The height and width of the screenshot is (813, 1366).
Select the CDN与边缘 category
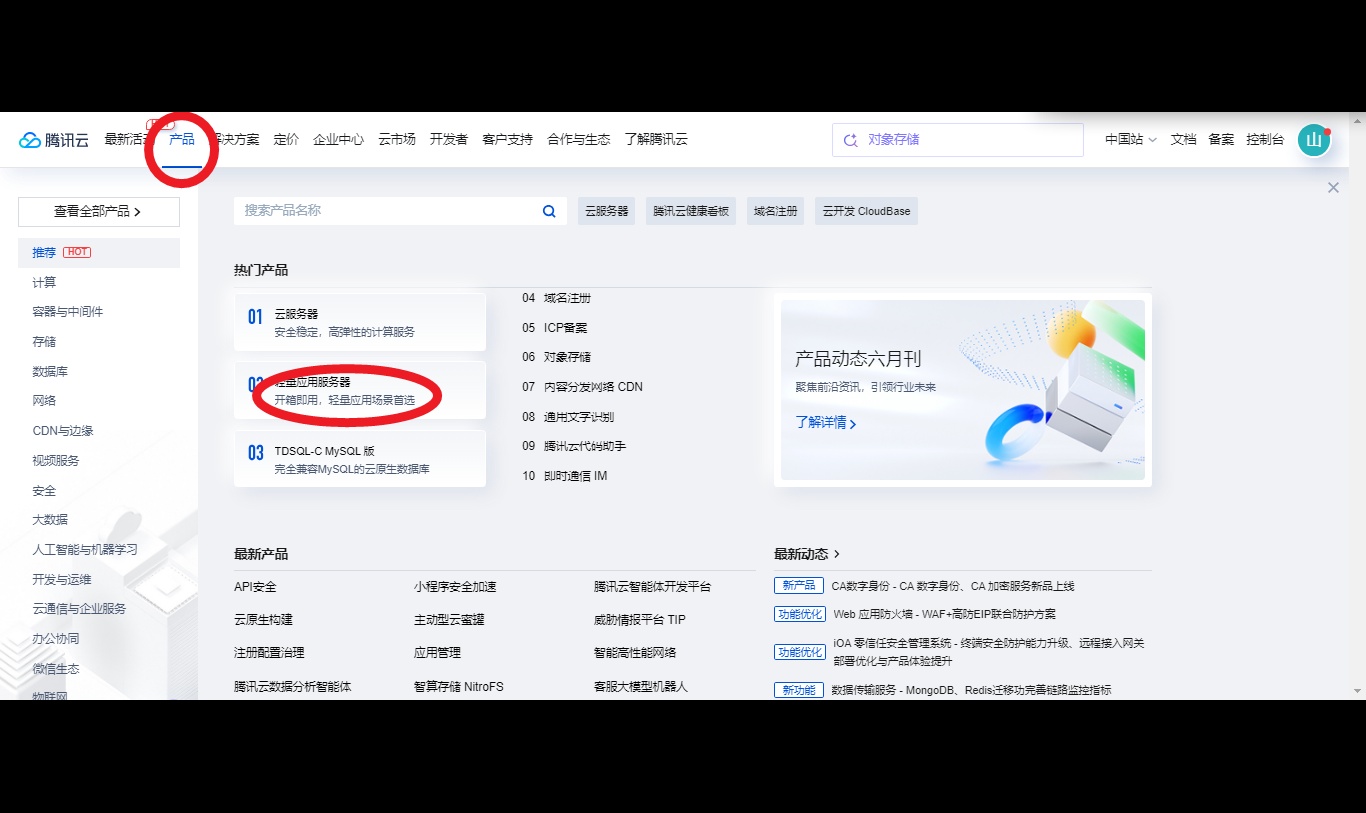click(x=63, y=431)
